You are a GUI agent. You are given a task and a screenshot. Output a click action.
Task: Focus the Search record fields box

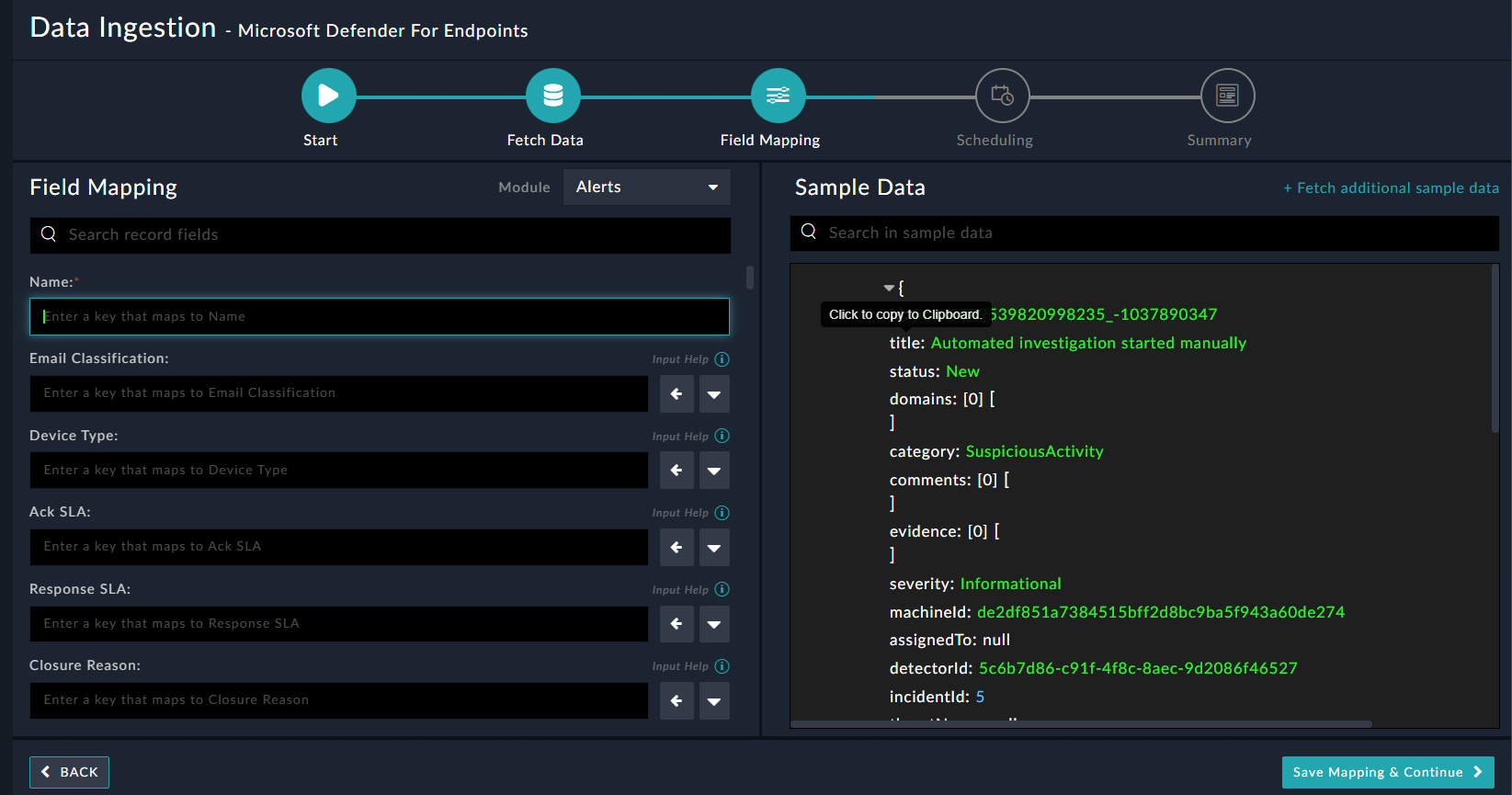[380, 235]
